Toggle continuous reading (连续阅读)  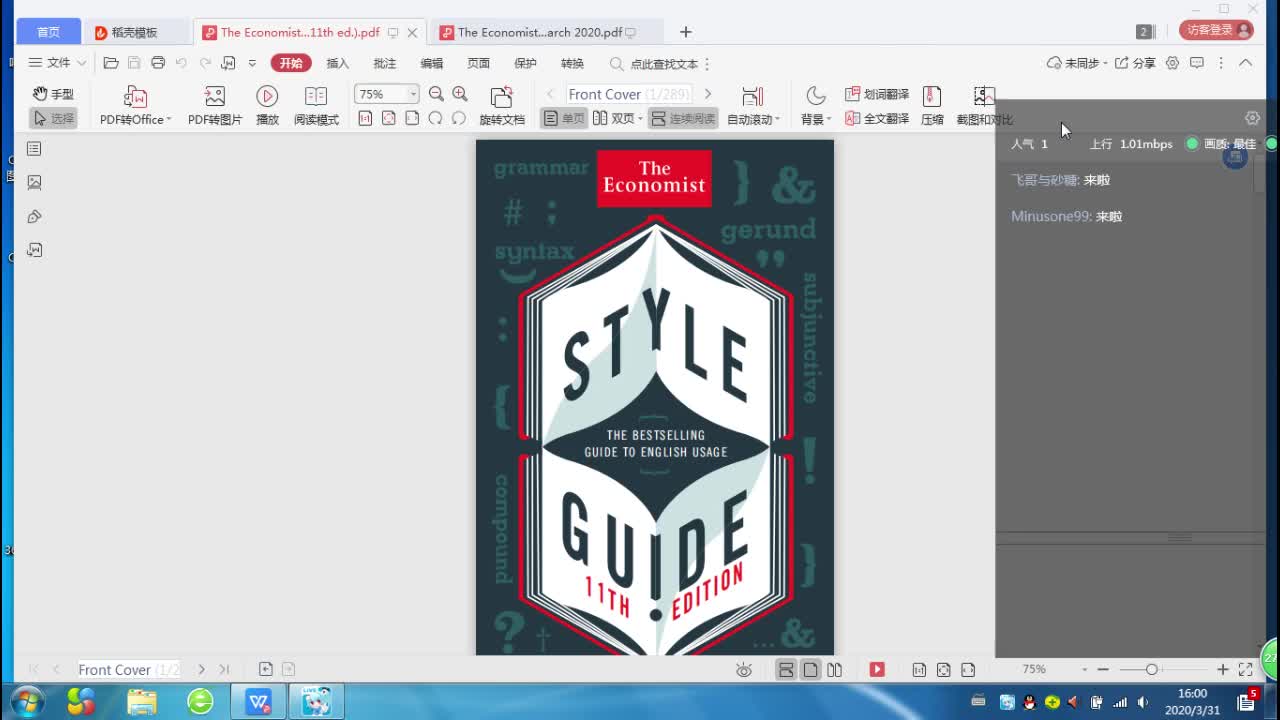[x=683, y=118]
